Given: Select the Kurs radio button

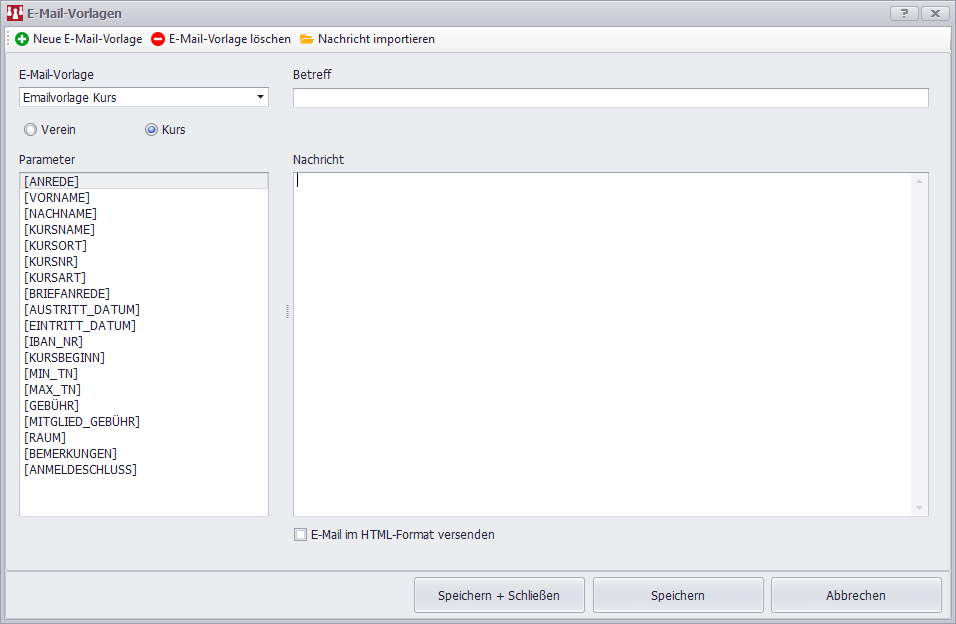Looking at the screenshot, I should (x=152, y=129).
